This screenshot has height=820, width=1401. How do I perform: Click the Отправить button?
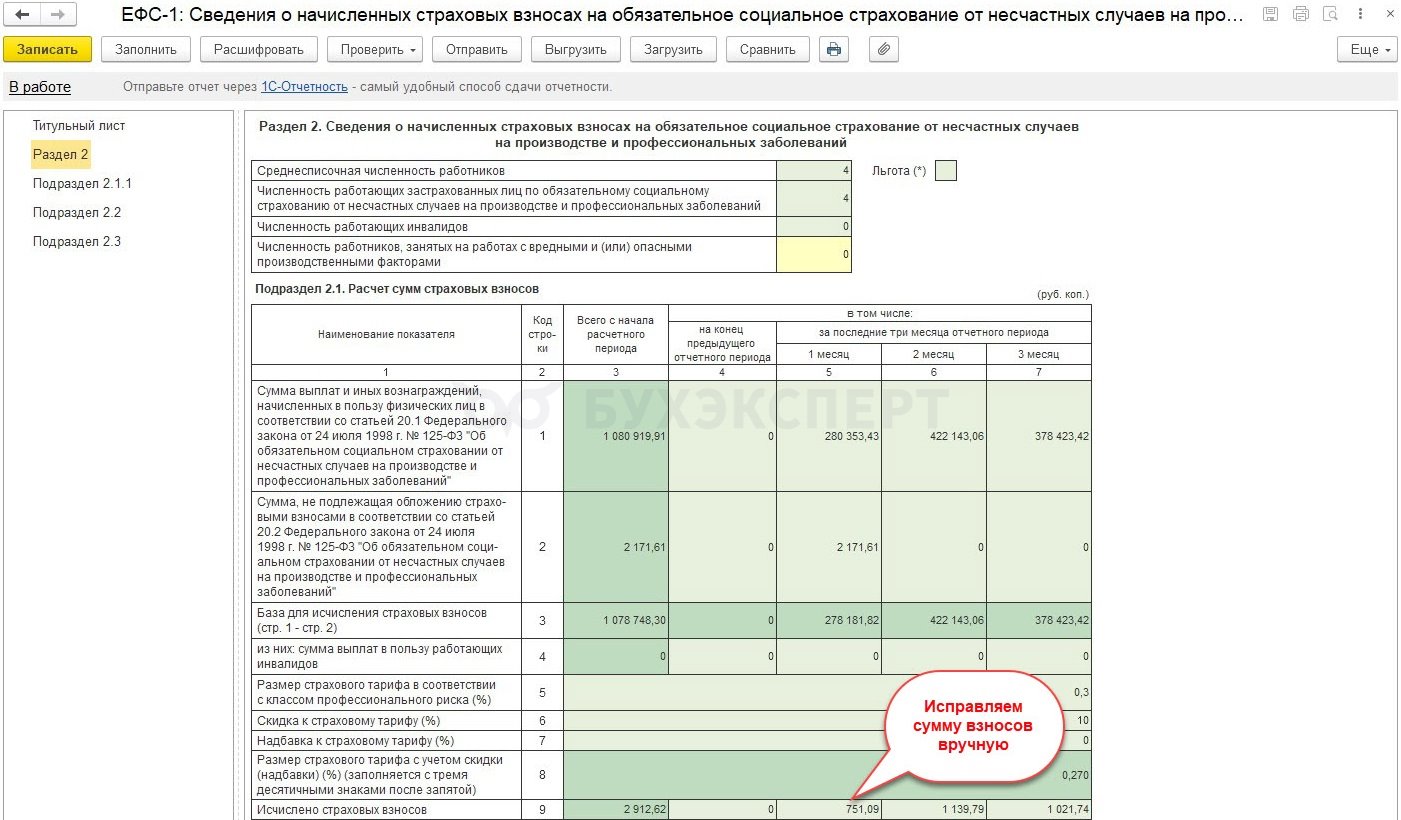tap(477, 49)
